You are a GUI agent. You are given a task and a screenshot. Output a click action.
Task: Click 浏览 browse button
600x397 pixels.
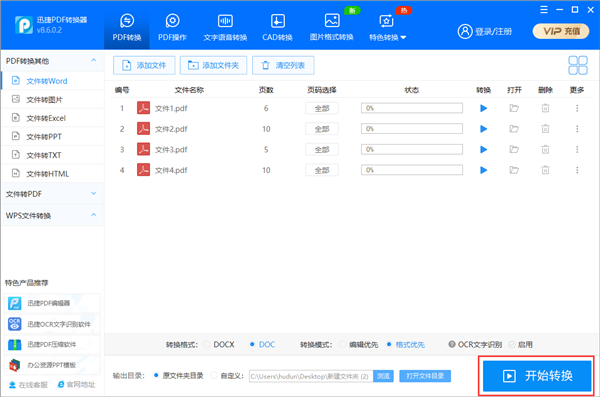(x=383, y=376)
